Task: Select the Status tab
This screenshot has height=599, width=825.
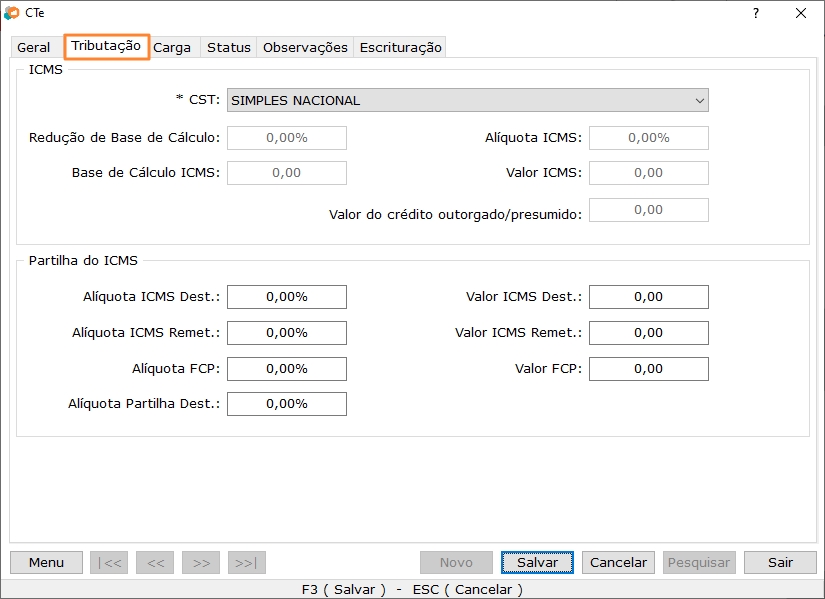Action: [229, 47]
